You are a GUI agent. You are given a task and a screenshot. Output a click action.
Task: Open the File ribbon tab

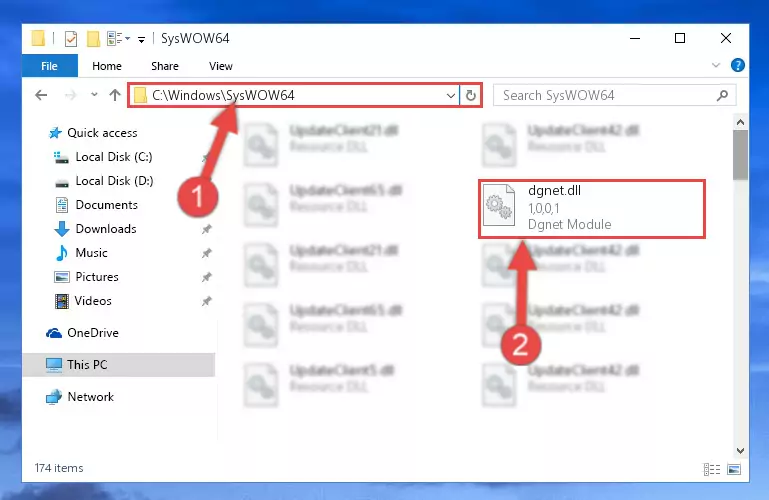(50, 66)
